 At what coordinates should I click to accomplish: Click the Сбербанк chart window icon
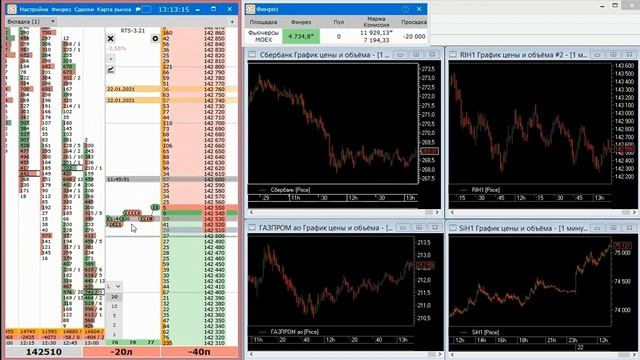click(252, 55)
